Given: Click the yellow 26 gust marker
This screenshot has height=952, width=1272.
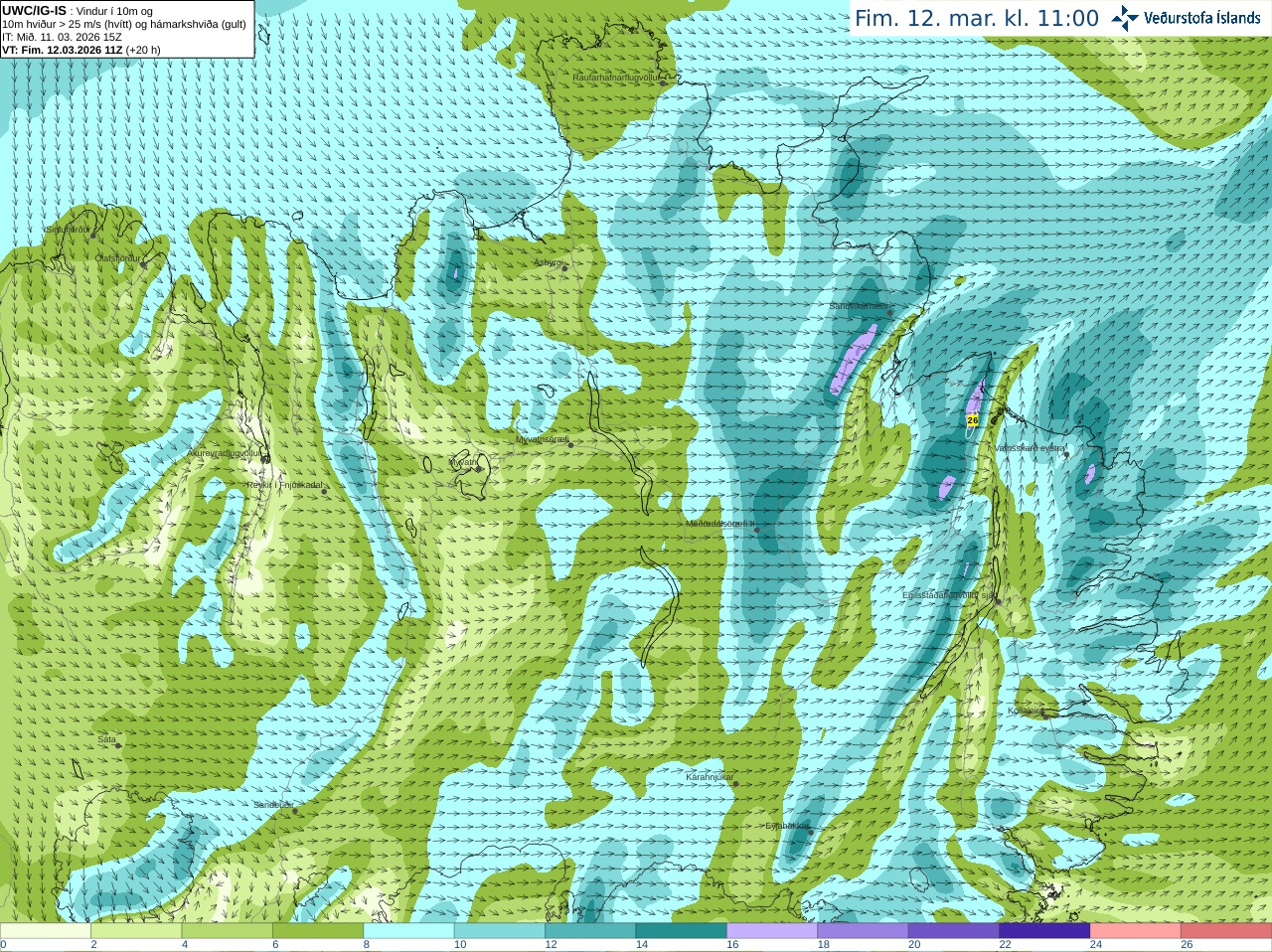Looking at the screenshot, I should (972, 420).
